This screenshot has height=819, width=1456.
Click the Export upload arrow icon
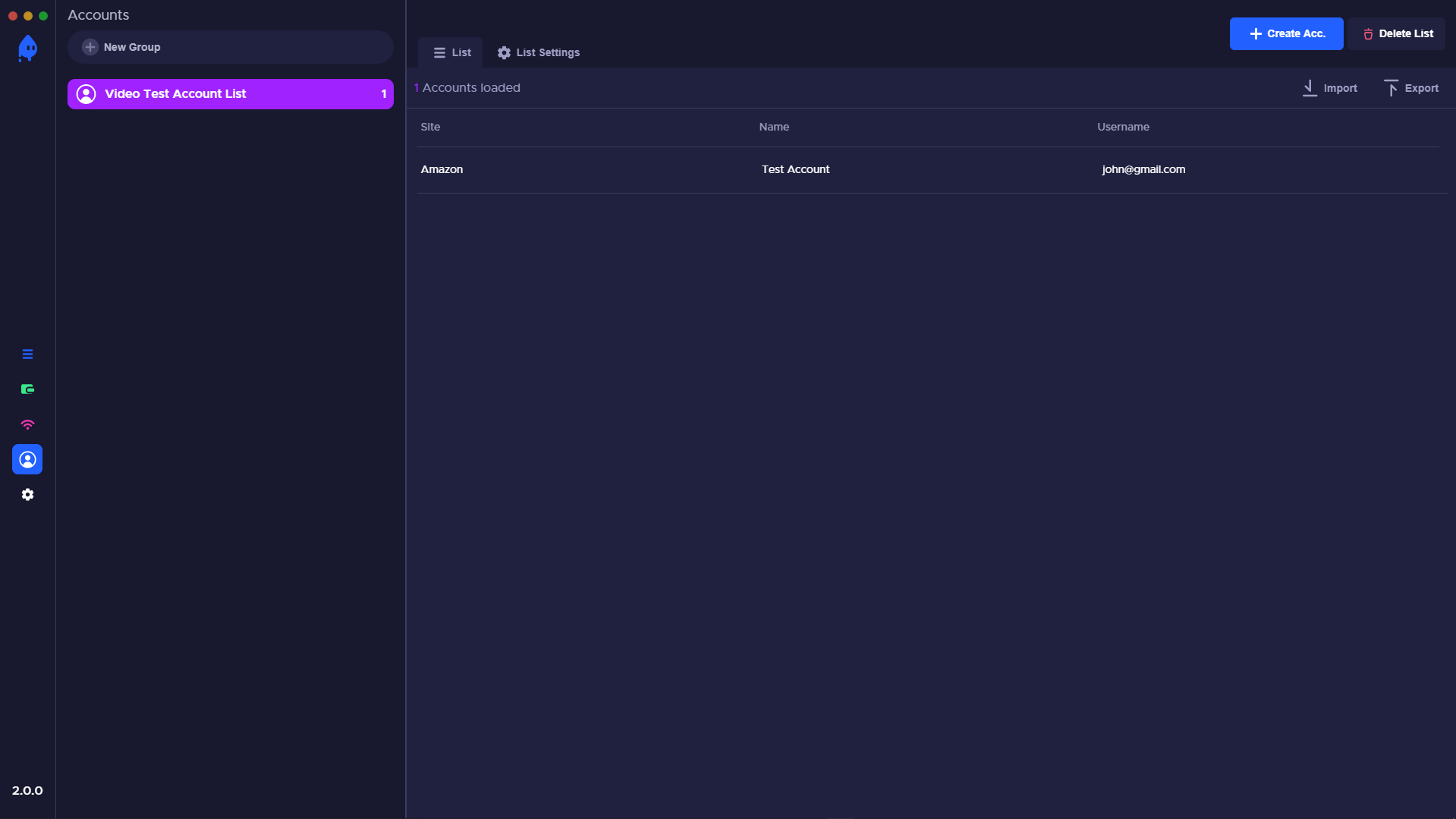coord(1391,88)
